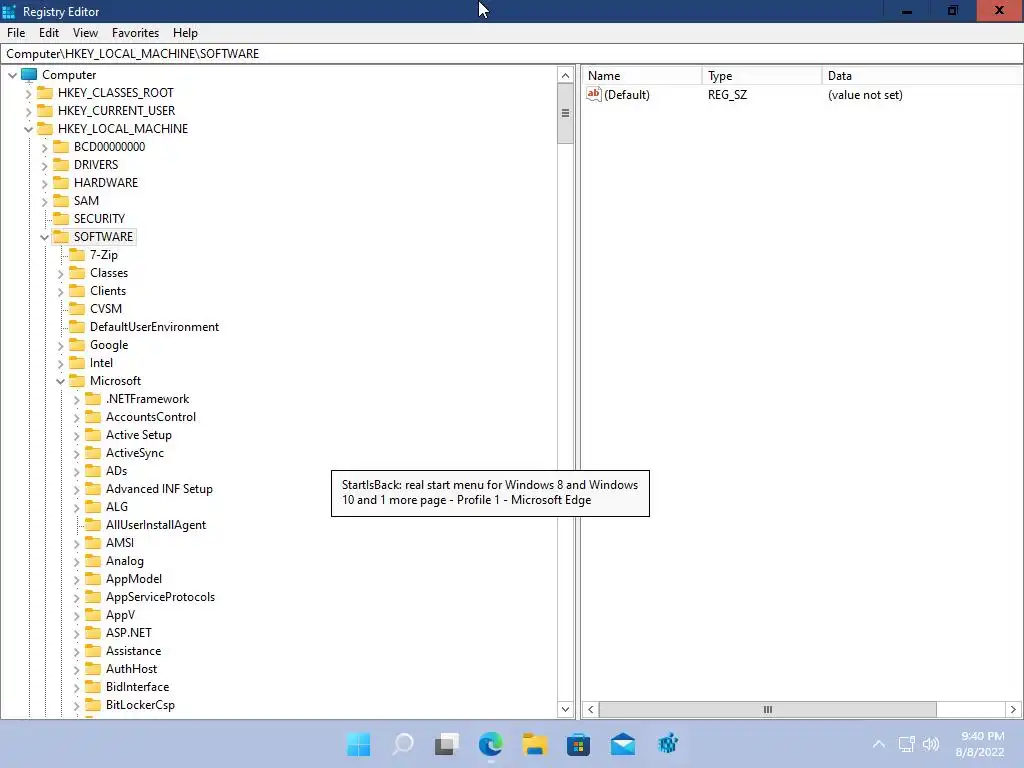Collapse the SOFTWARE key
Image resolution: width=1024 pixels, height=768 pixels.
coord(44,237)
